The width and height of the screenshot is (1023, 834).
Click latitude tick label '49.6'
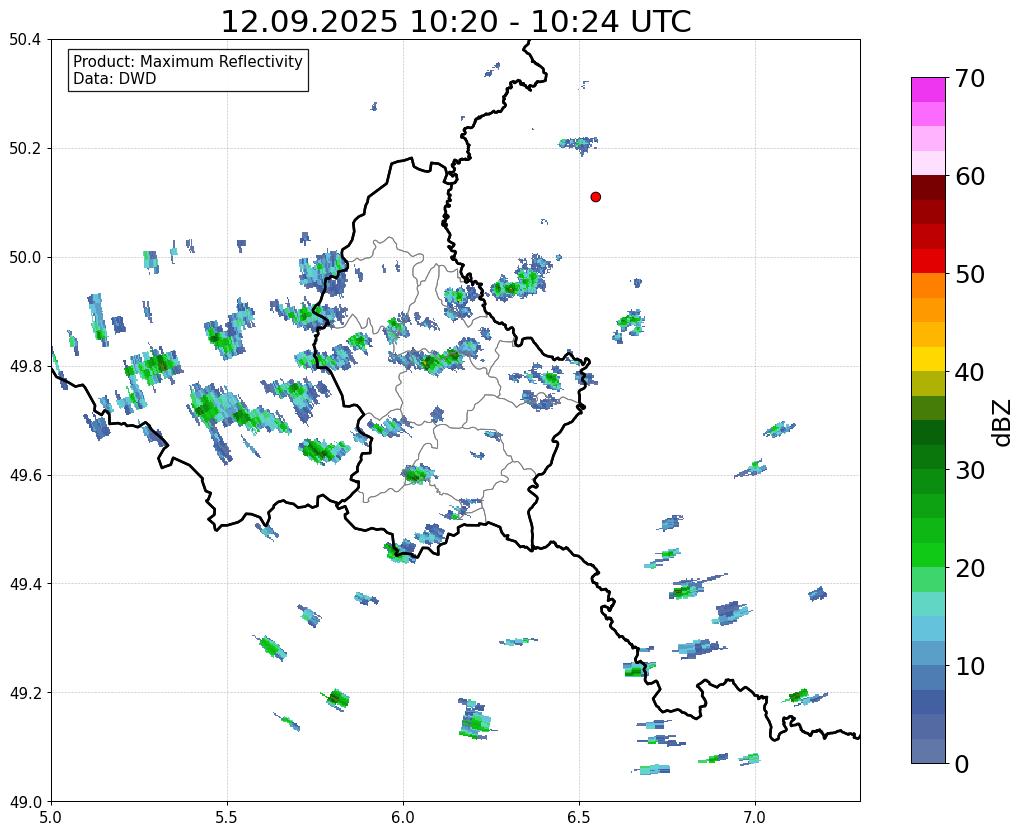pos(25,475)
